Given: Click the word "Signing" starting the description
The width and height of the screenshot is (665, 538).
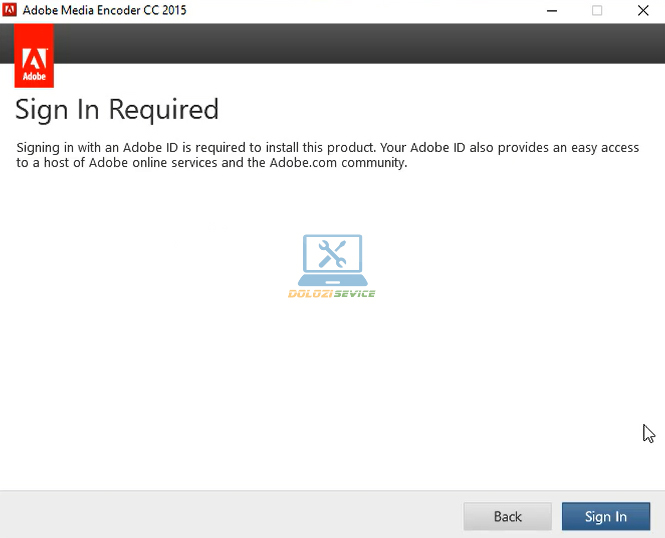Looking at the screenshot, I should tap(41, 148).
